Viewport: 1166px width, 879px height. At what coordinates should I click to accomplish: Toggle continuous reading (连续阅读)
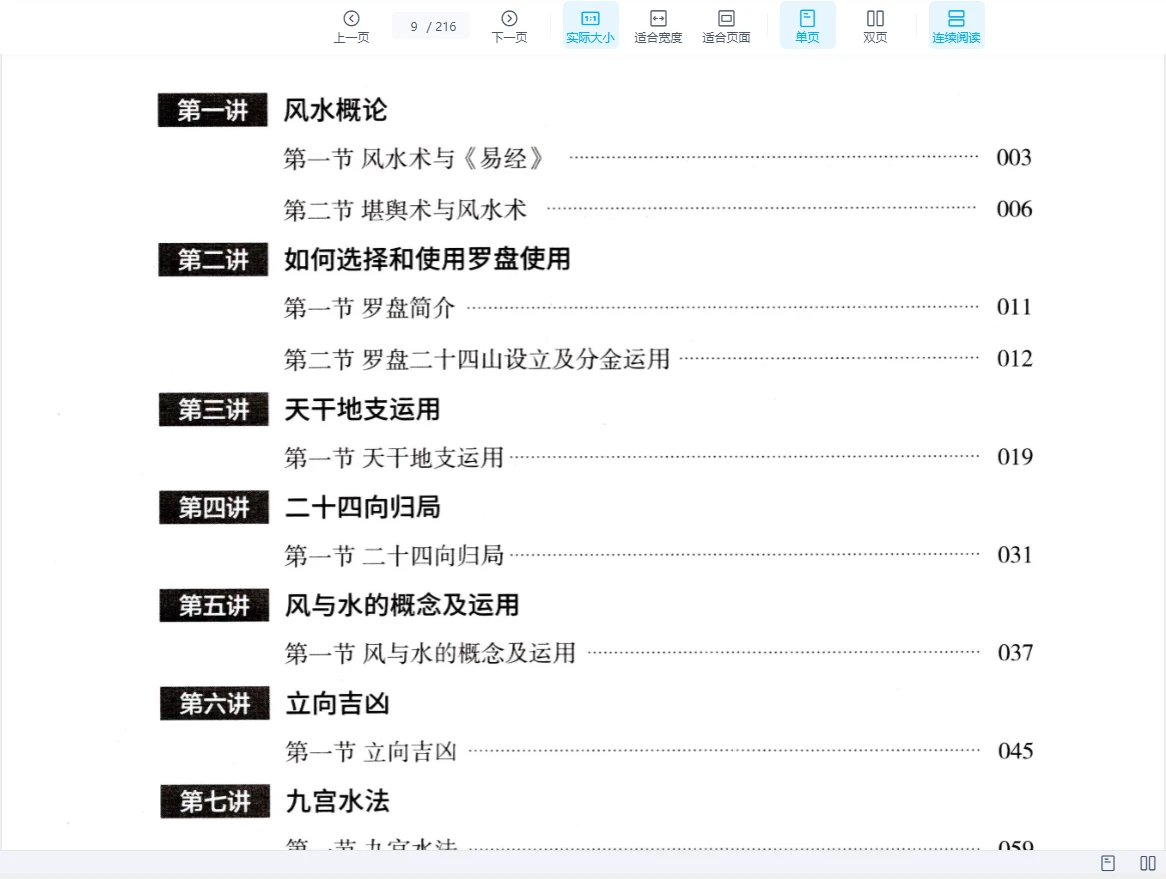point(956,26)
